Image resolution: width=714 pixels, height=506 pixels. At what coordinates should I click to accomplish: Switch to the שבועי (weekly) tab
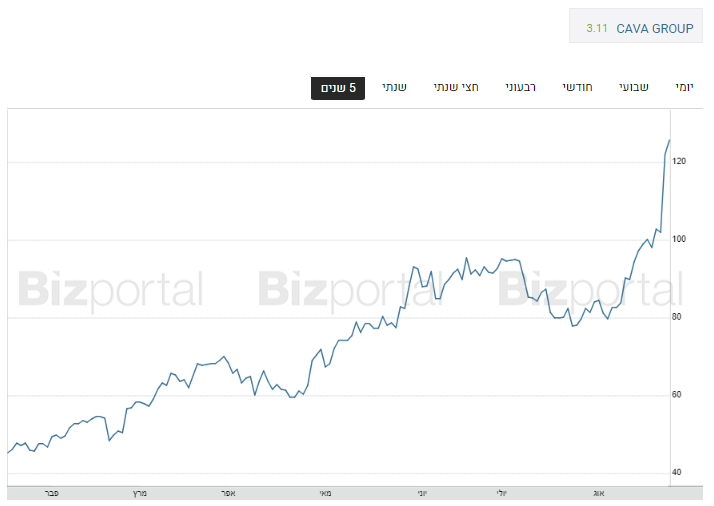(633, 87)
